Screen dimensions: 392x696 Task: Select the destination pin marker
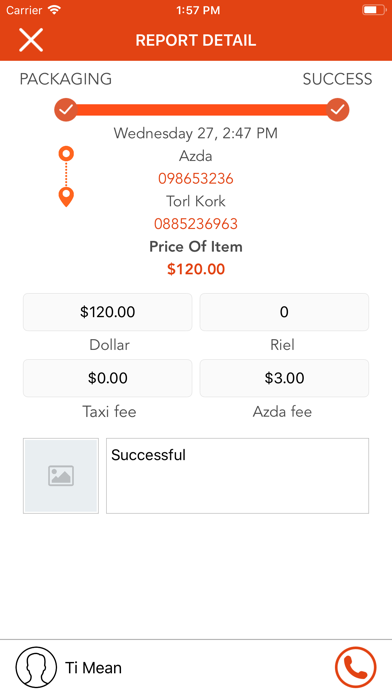click(66, 197)
